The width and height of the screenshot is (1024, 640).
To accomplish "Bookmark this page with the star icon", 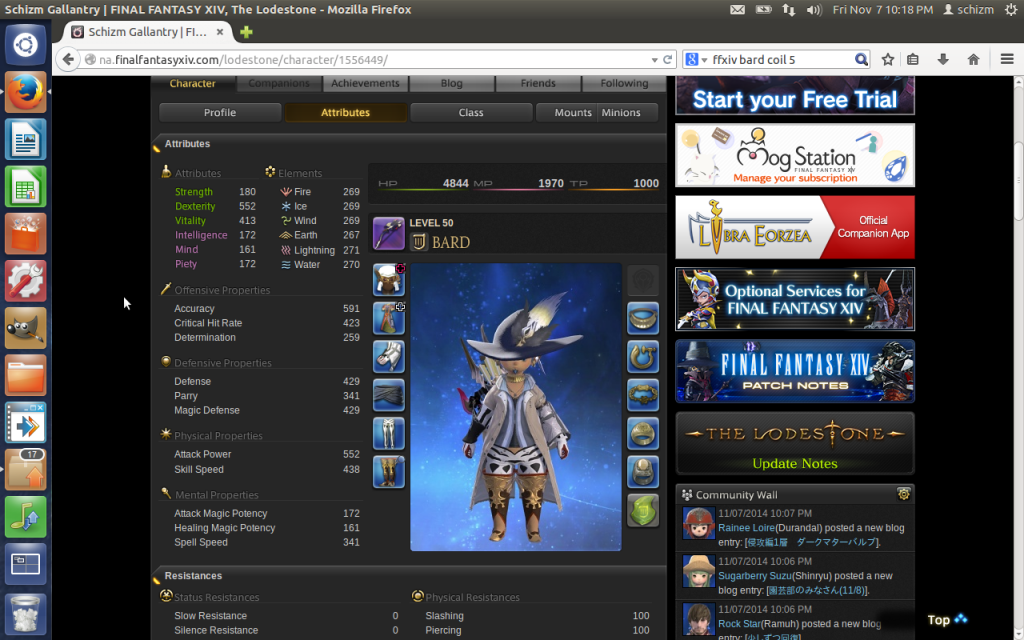I will tap(888, 59).
